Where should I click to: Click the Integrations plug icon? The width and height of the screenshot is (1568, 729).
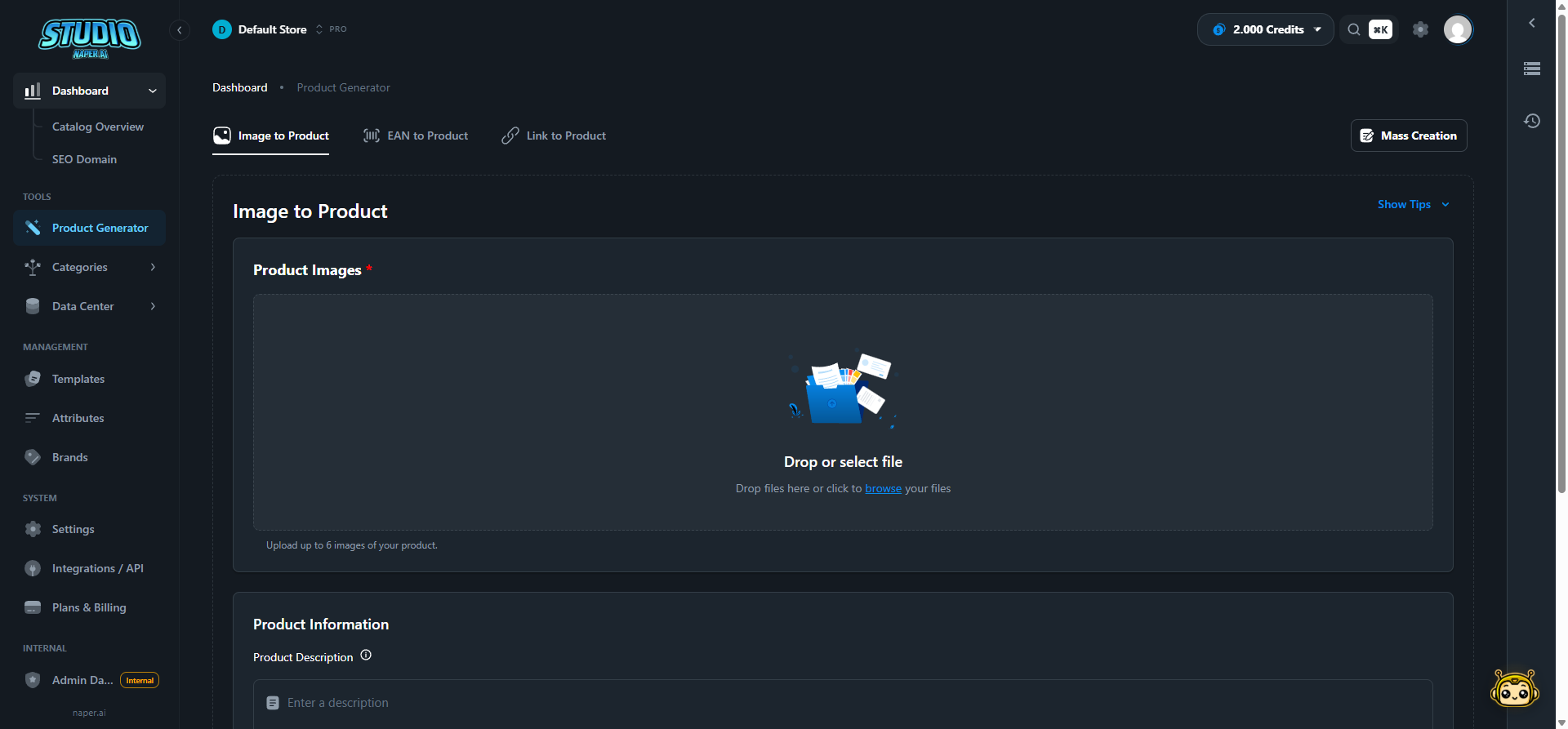[33, 568]
